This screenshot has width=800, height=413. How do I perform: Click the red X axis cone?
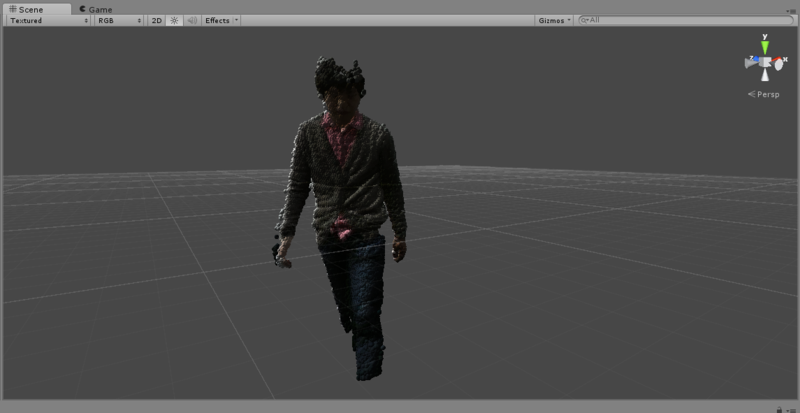coord(778,60)
